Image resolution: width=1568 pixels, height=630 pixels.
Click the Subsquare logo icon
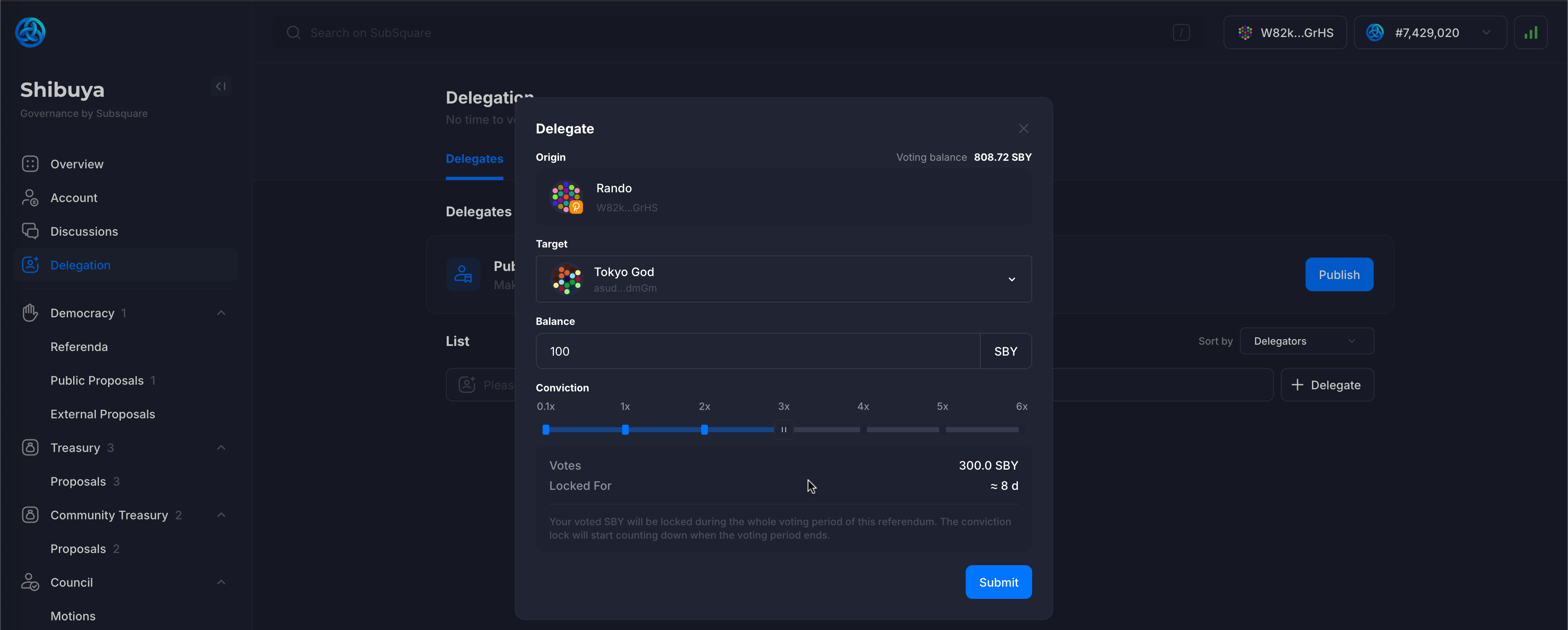30,32
